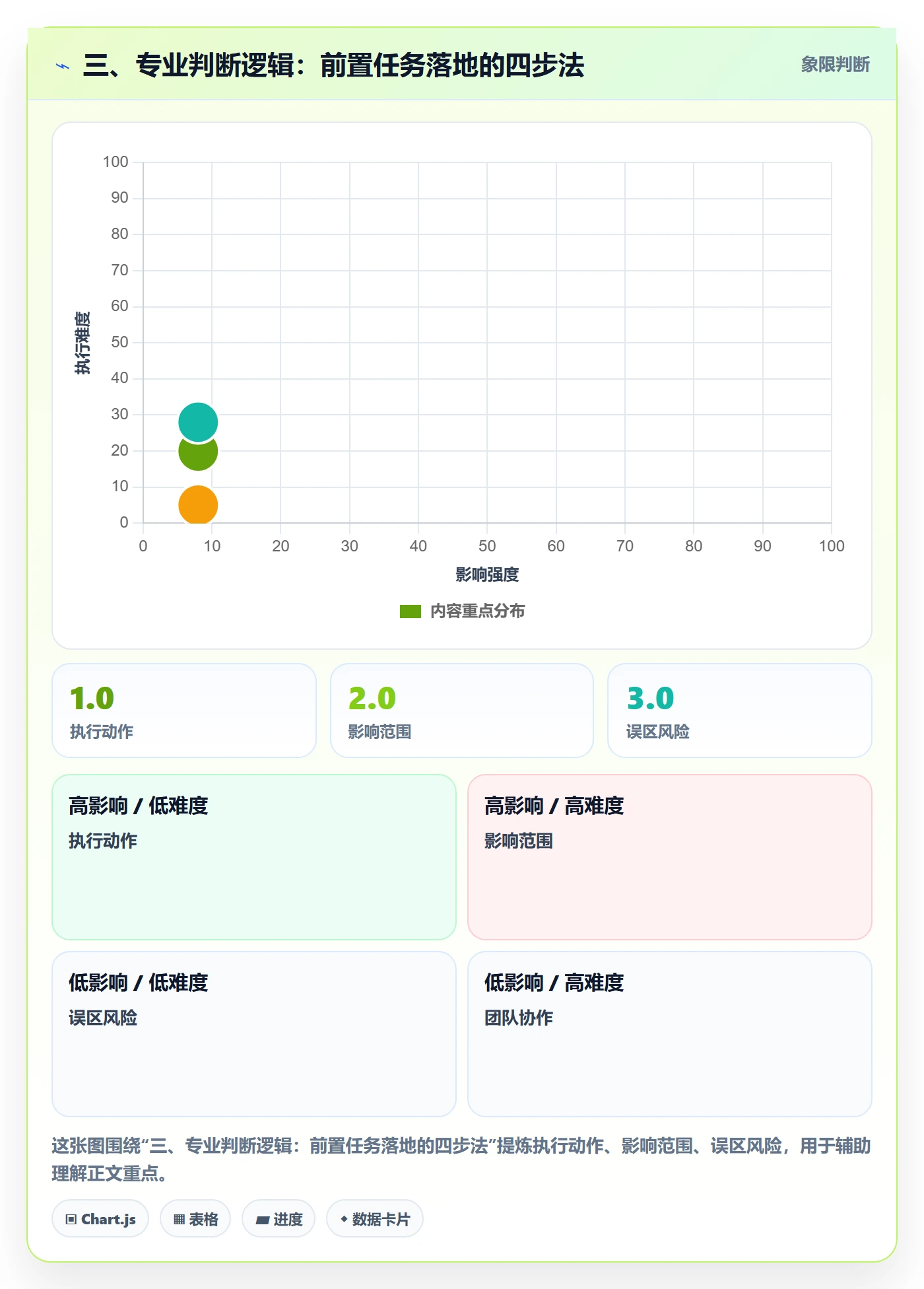
Task: Click the section title 三、专业判断逻辑
Action: (333, 65)
